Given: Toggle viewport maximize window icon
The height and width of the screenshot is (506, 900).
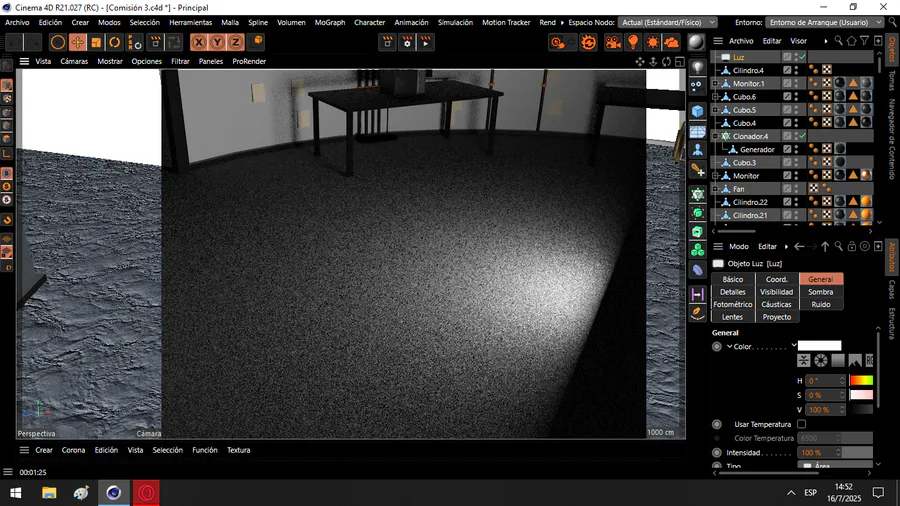Looking at the screenshot, I should [680, 61].
